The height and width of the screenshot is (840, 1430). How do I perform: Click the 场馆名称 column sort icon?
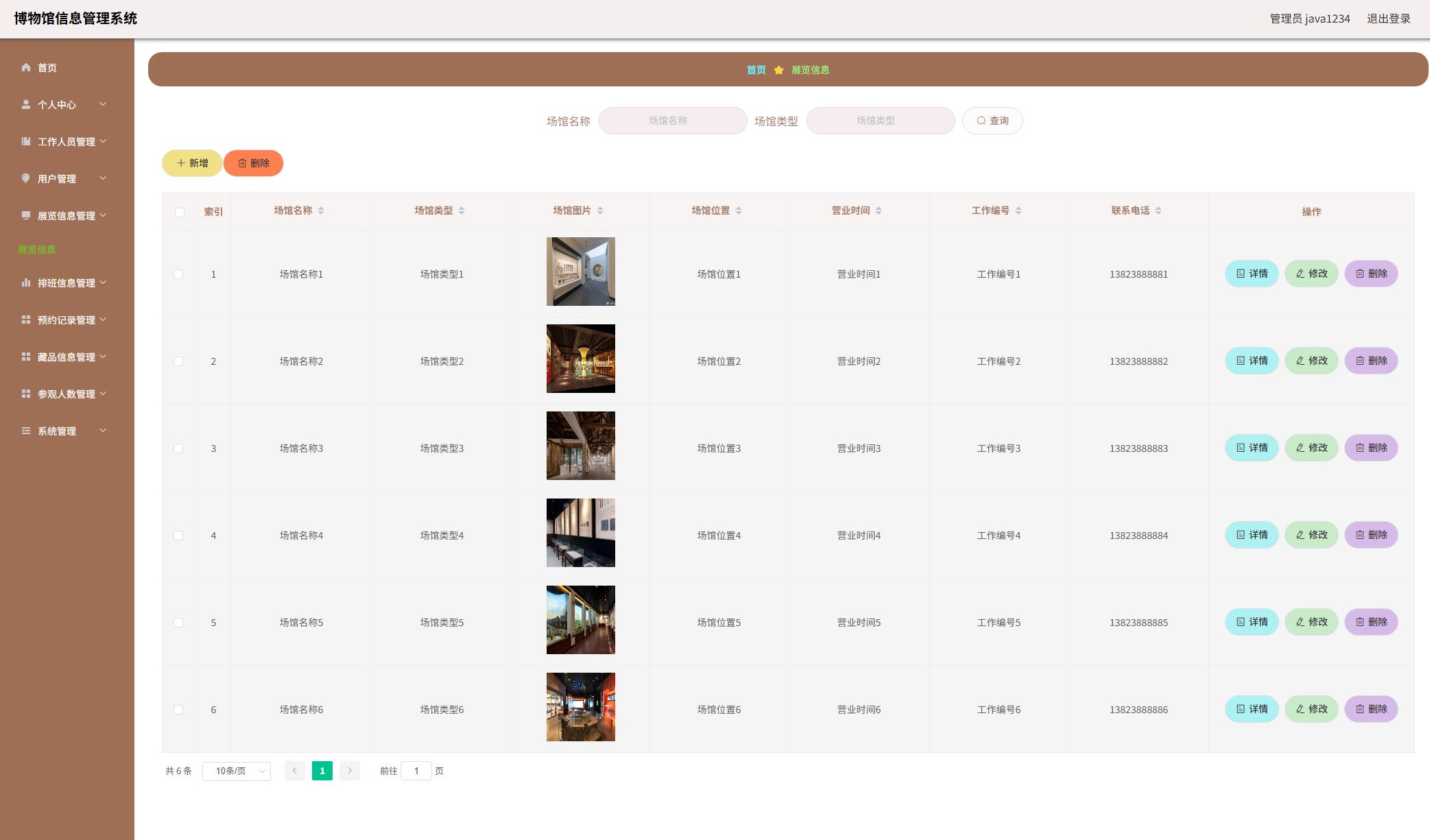coord(321,211)
